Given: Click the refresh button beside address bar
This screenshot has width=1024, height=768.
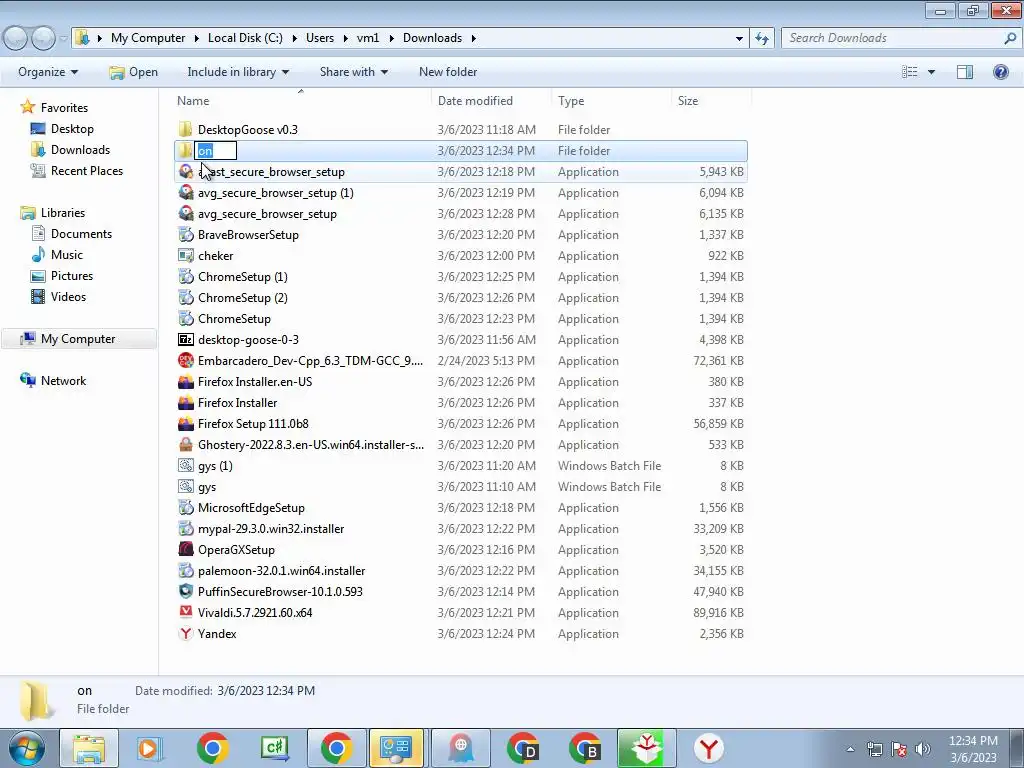Looking at the screenshot, I should click(761, 38).
